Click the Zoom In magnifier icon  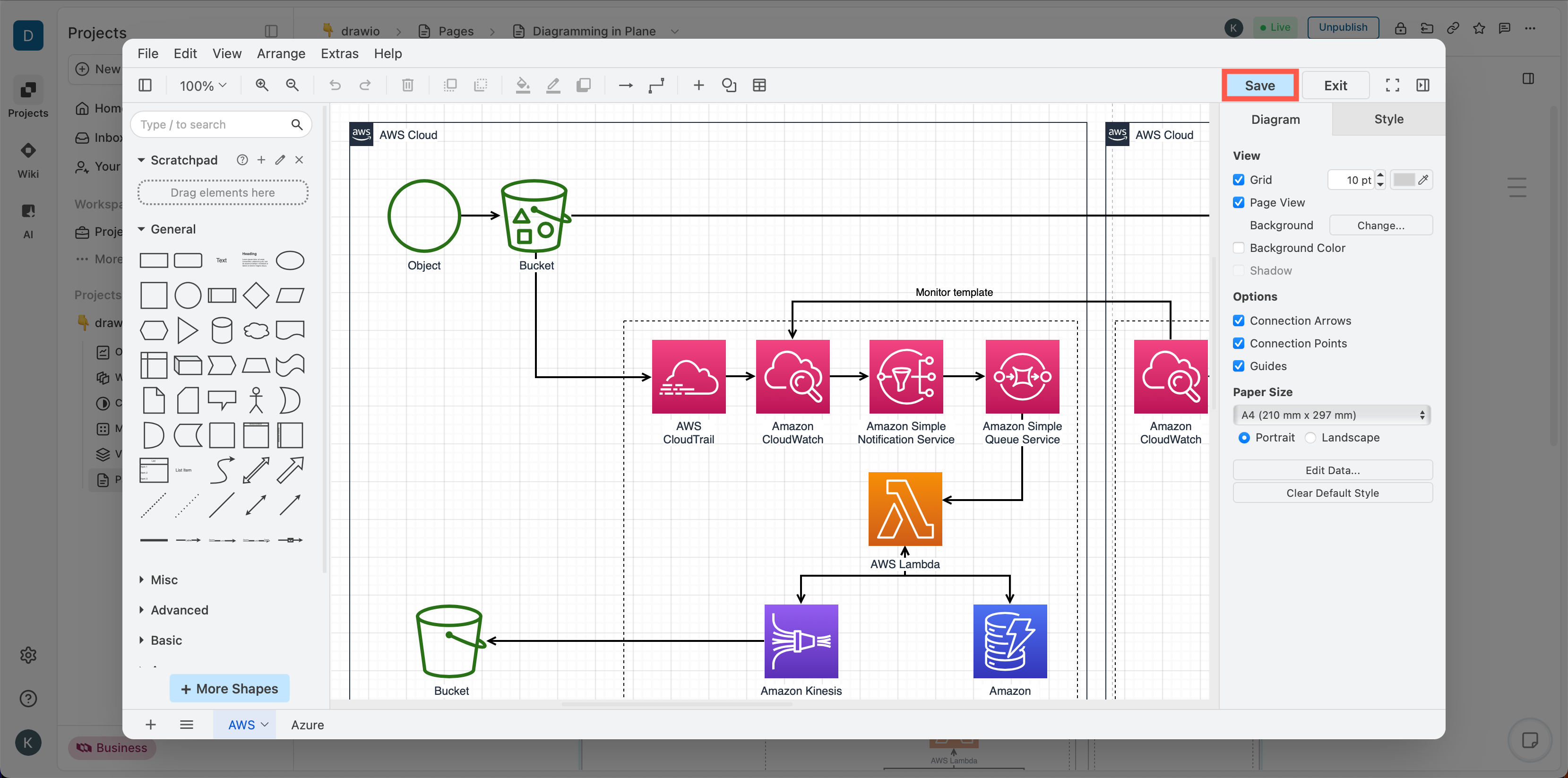click(x=262, y=85)
